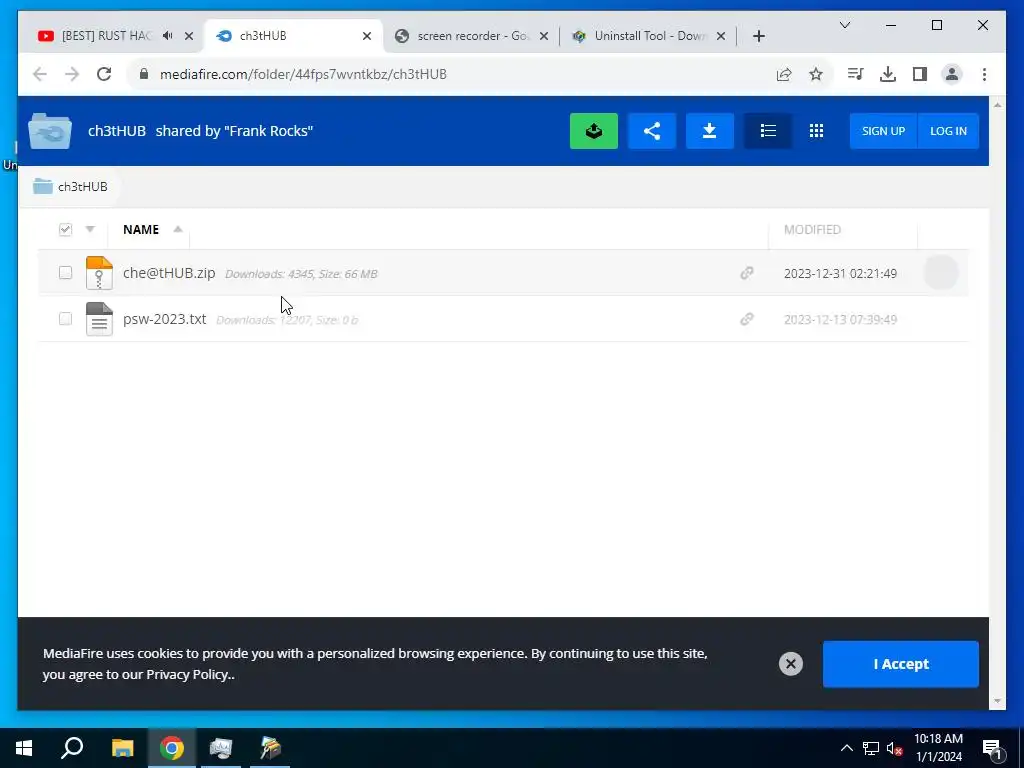Click the MediaFire folder logo icon
The height and width of the screenshot is (768, 1024).
pos(50,131)
